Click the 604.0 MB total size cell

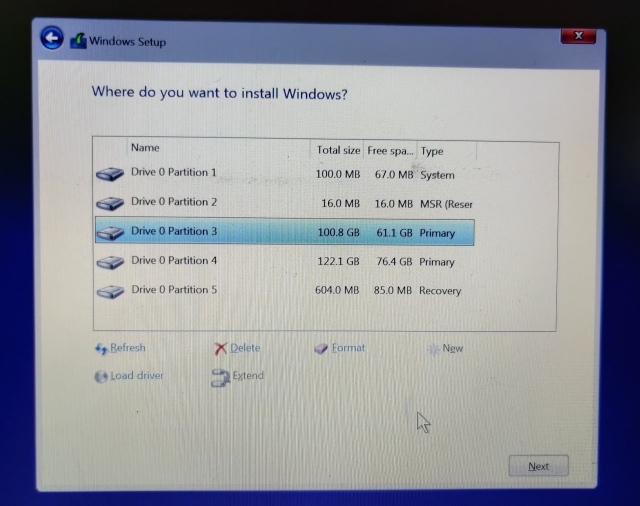point(337,290)
